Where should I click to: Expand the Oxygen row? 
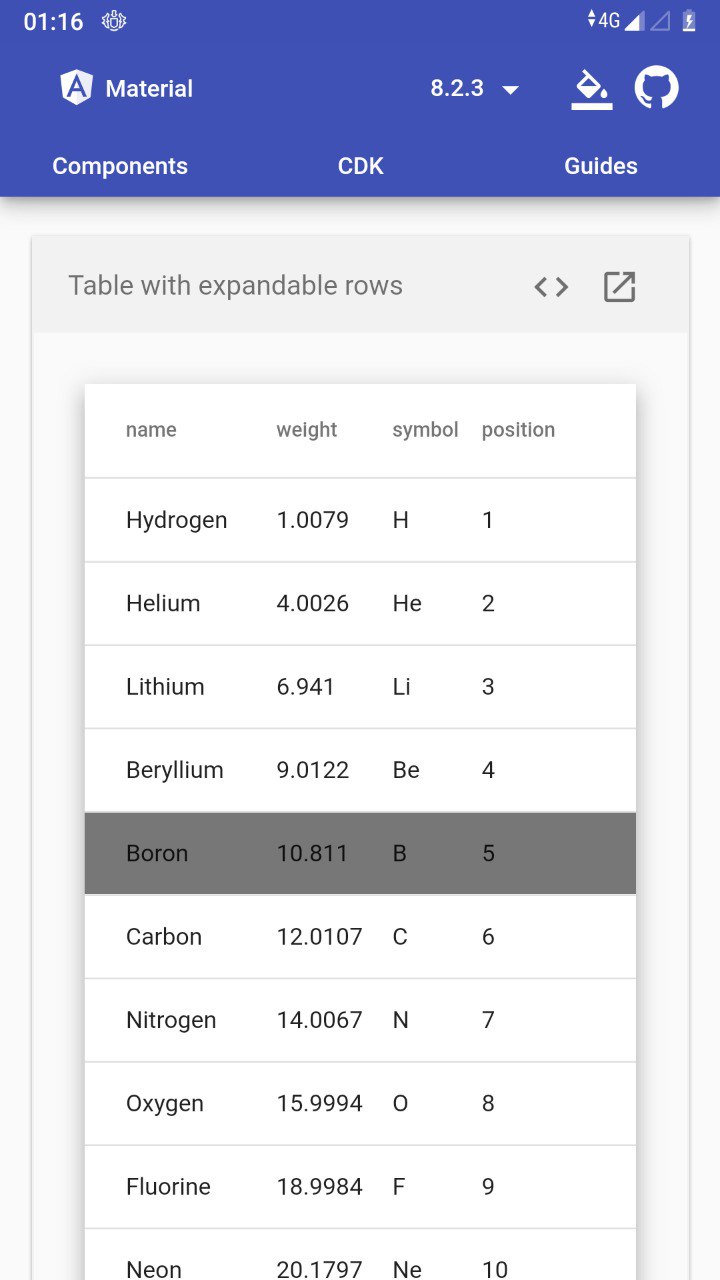point(360,1104)
